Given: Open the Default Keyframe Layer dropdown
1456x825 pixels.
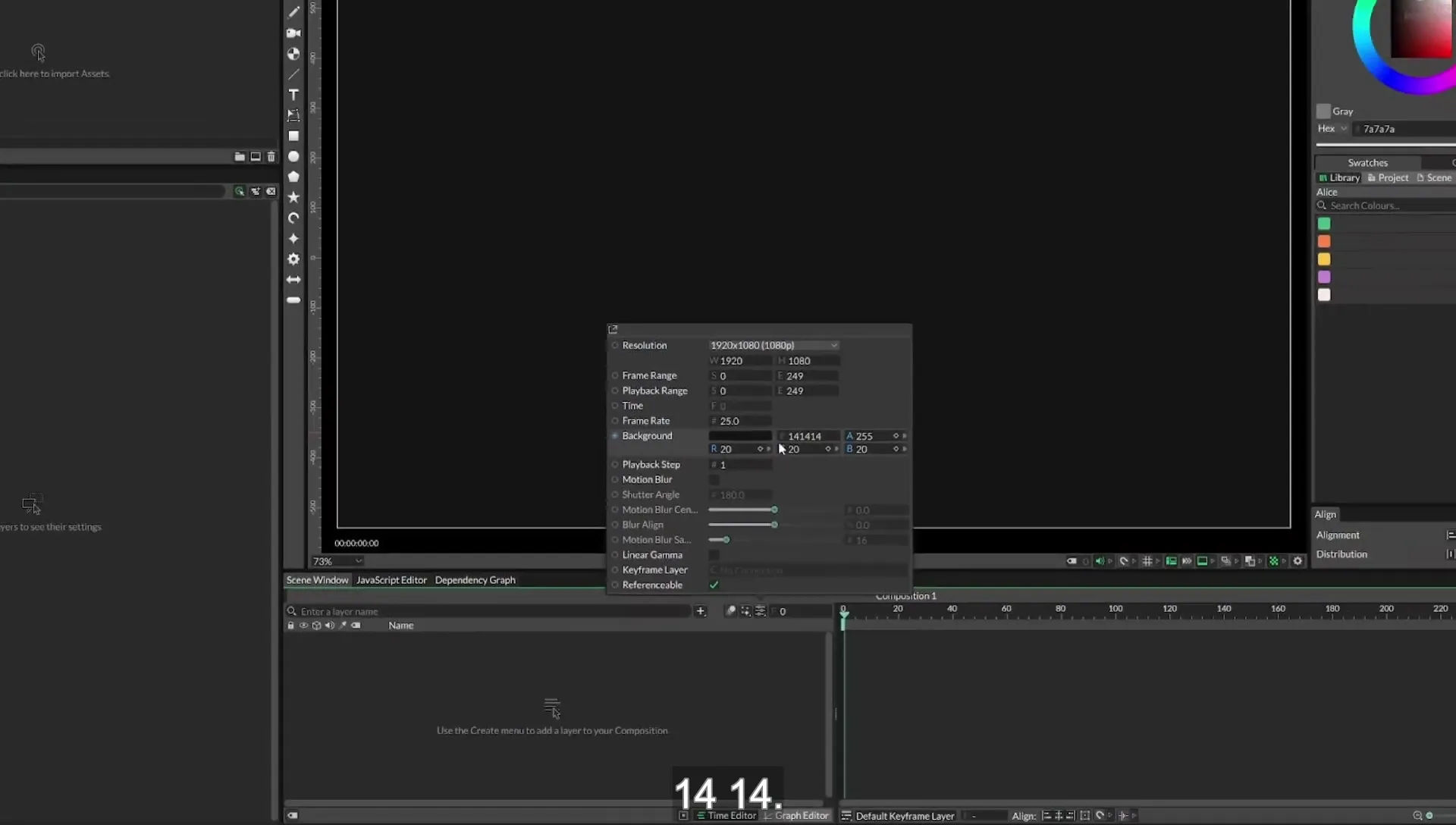Looking at the screenshot, I should pos(904,817).
